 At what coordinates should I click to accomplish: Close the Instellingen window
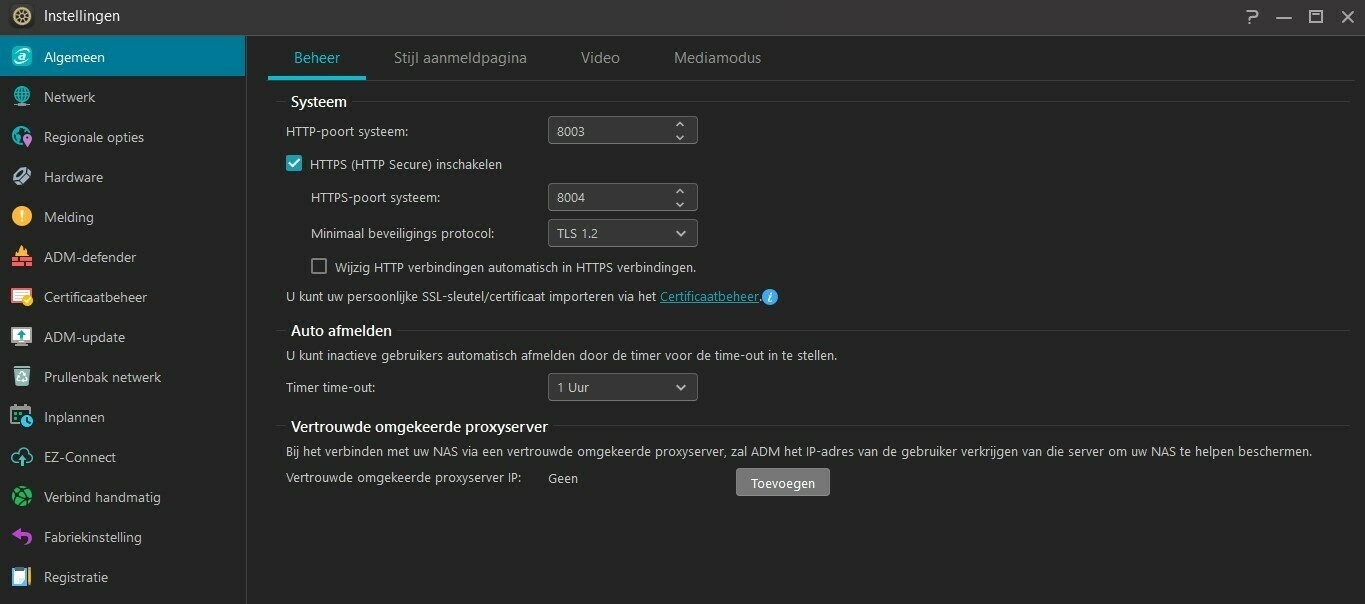(1347, 16)
